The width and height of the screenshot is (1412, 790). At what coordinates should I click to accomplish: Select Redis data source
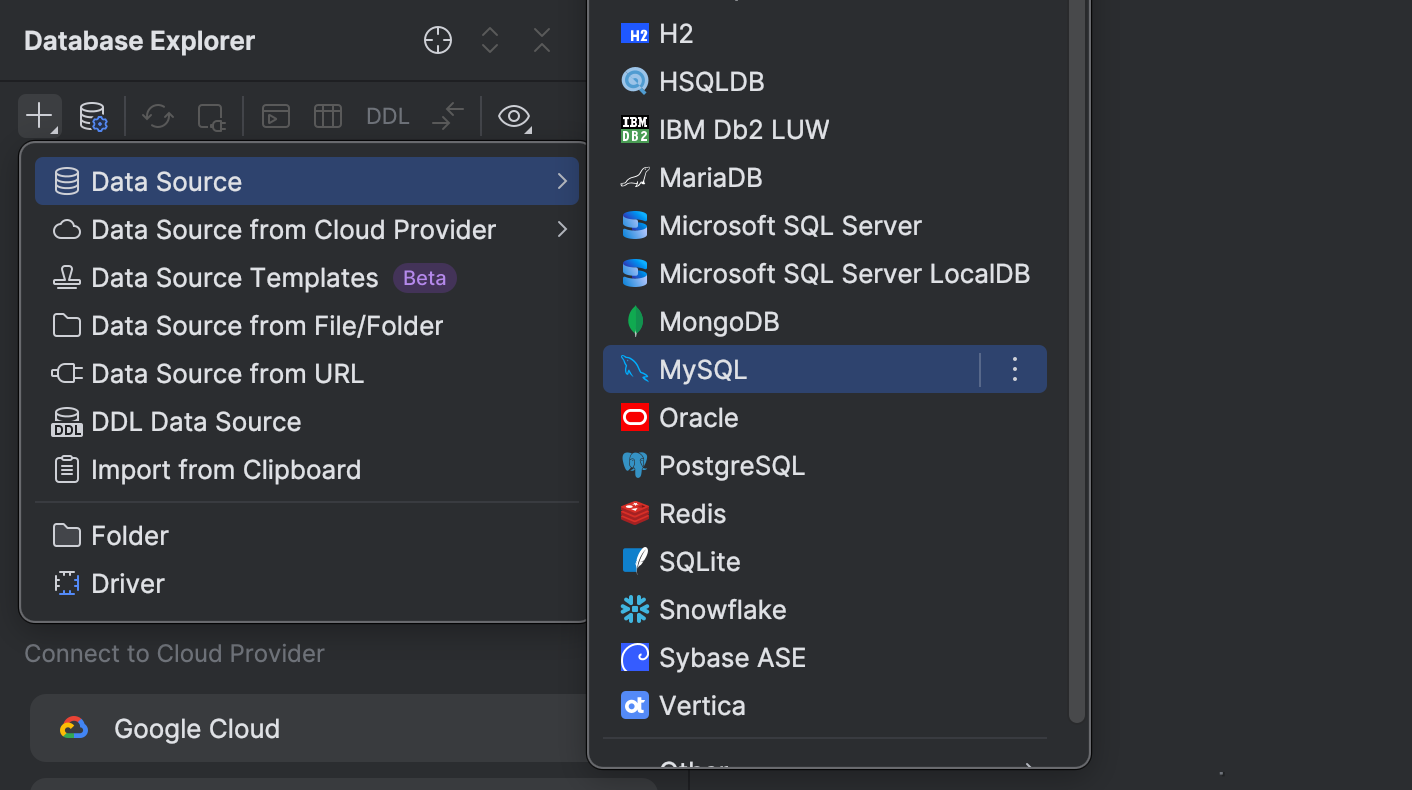[x=825, y=513]
